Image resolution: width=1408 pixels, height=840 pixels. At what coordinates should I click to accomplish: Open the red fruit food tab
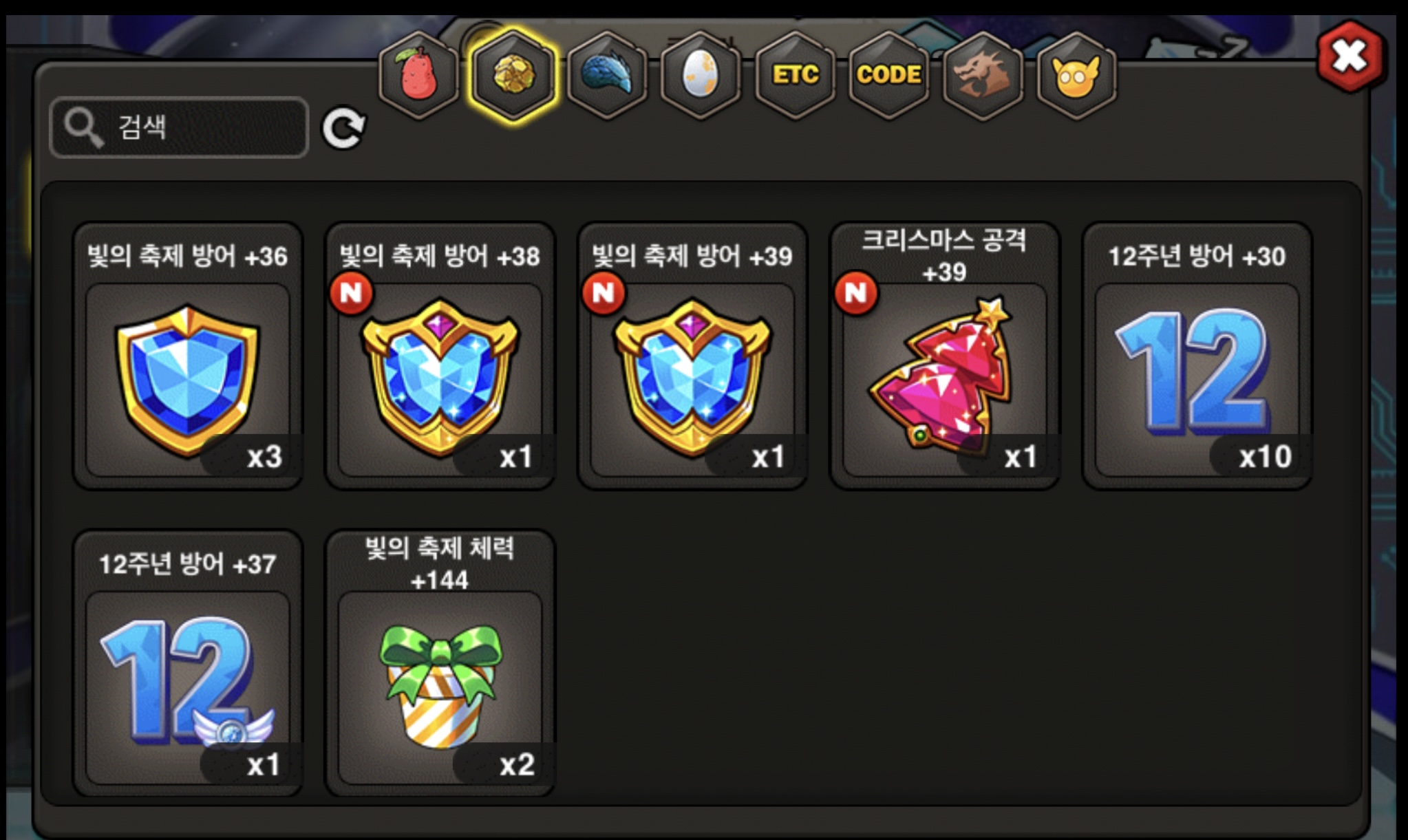click(x=418, y=75)
